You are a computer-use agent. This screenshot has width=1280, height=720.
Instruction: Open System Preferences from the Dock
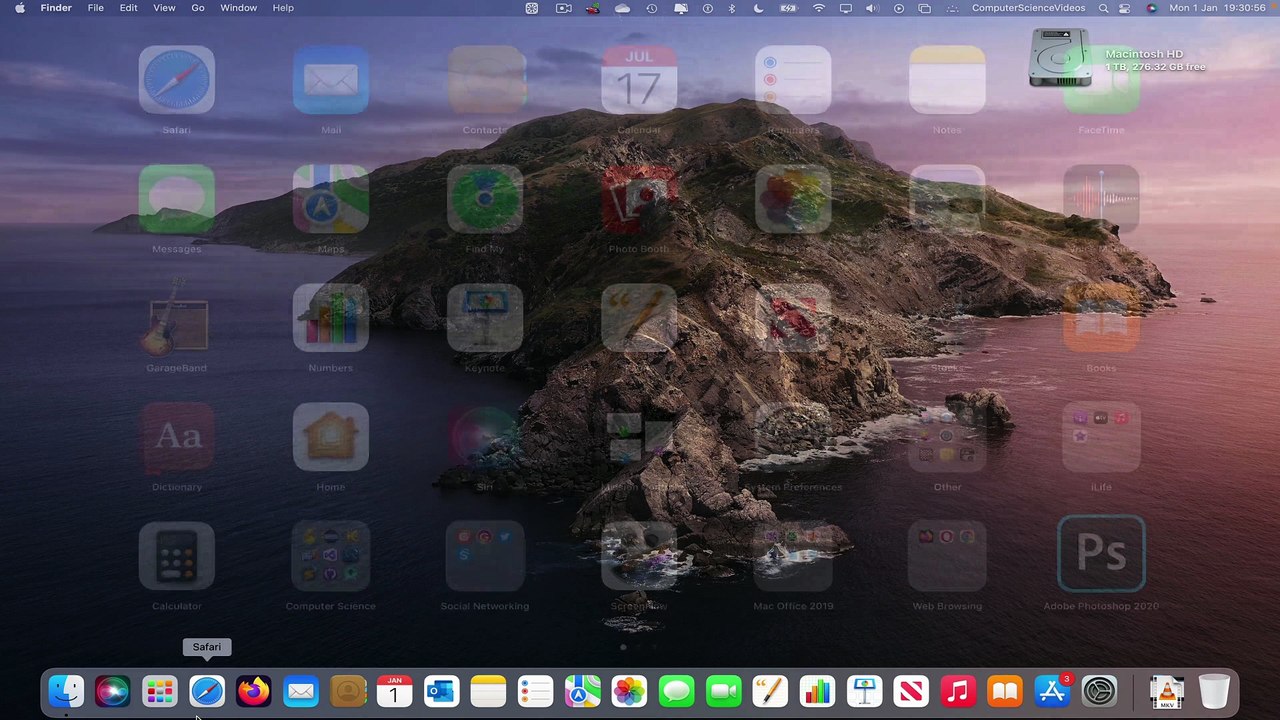point(1100,691)
